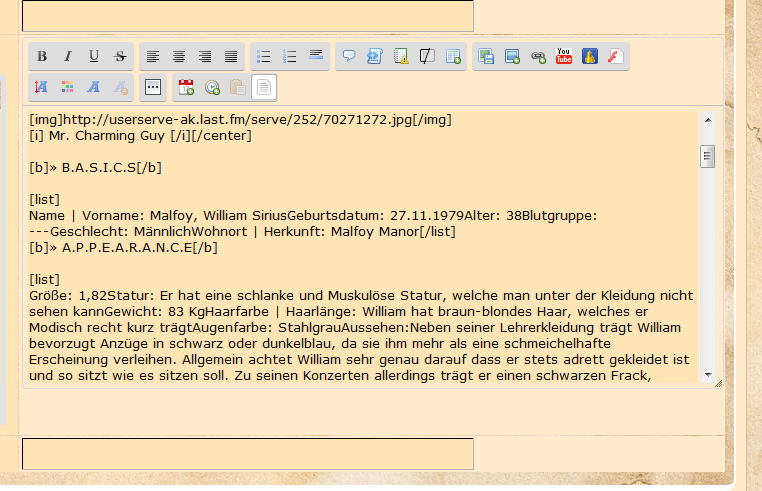Click the editor resize grip corner
Viewport: 762px width, 491px height.
(719, 384)
